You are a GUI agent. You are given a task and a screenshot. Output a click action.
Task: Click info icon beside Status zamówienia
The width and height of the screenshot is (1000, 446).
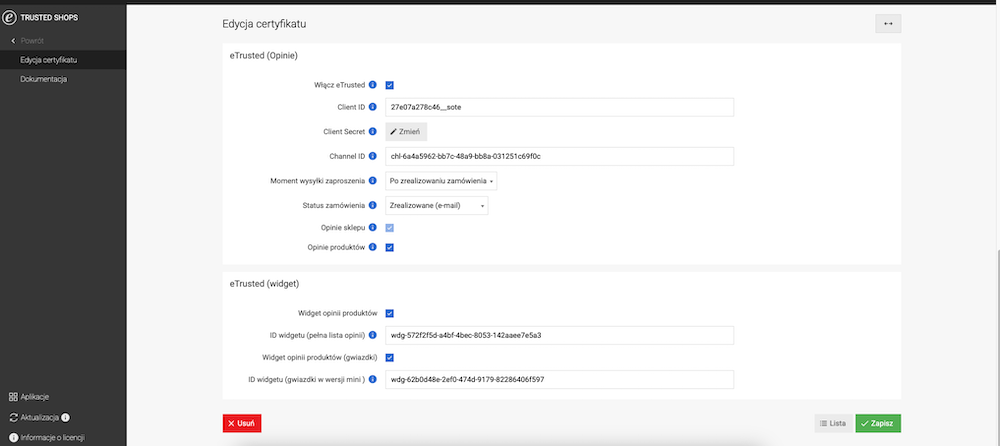372,205
